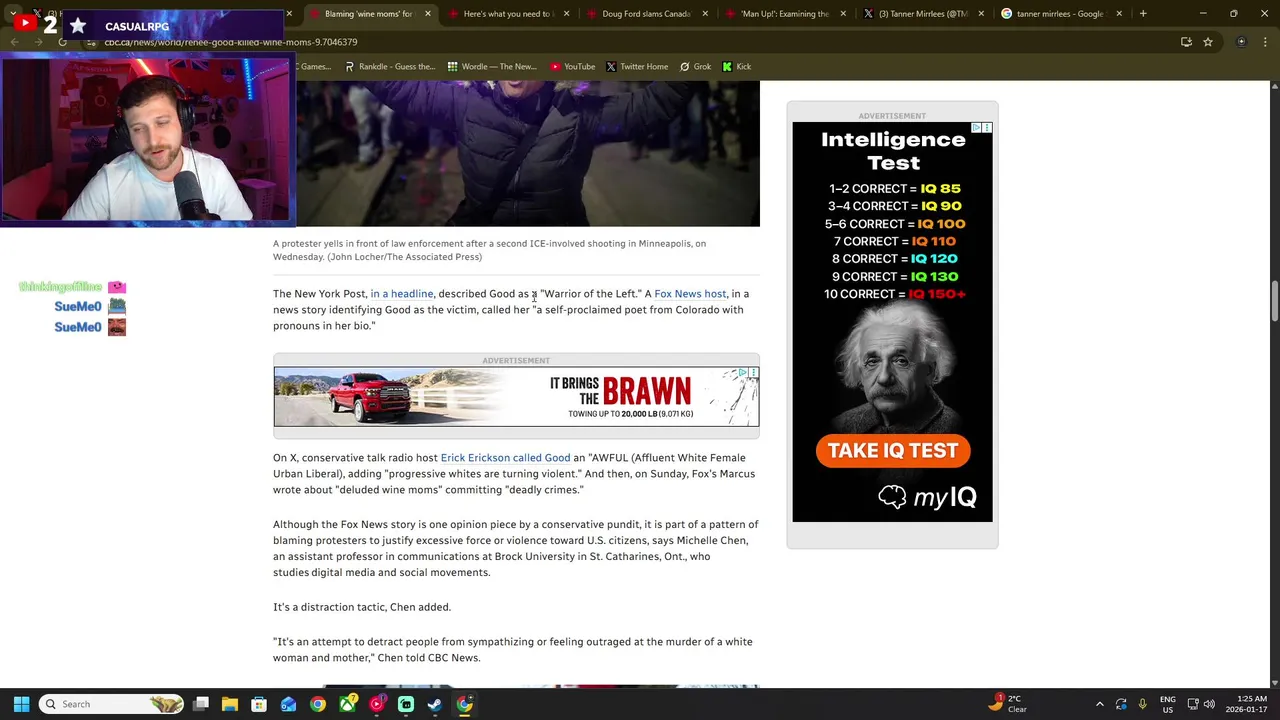1280x720 pixels.
Task: Open the "in a headline" link
Action: (402, 294)
